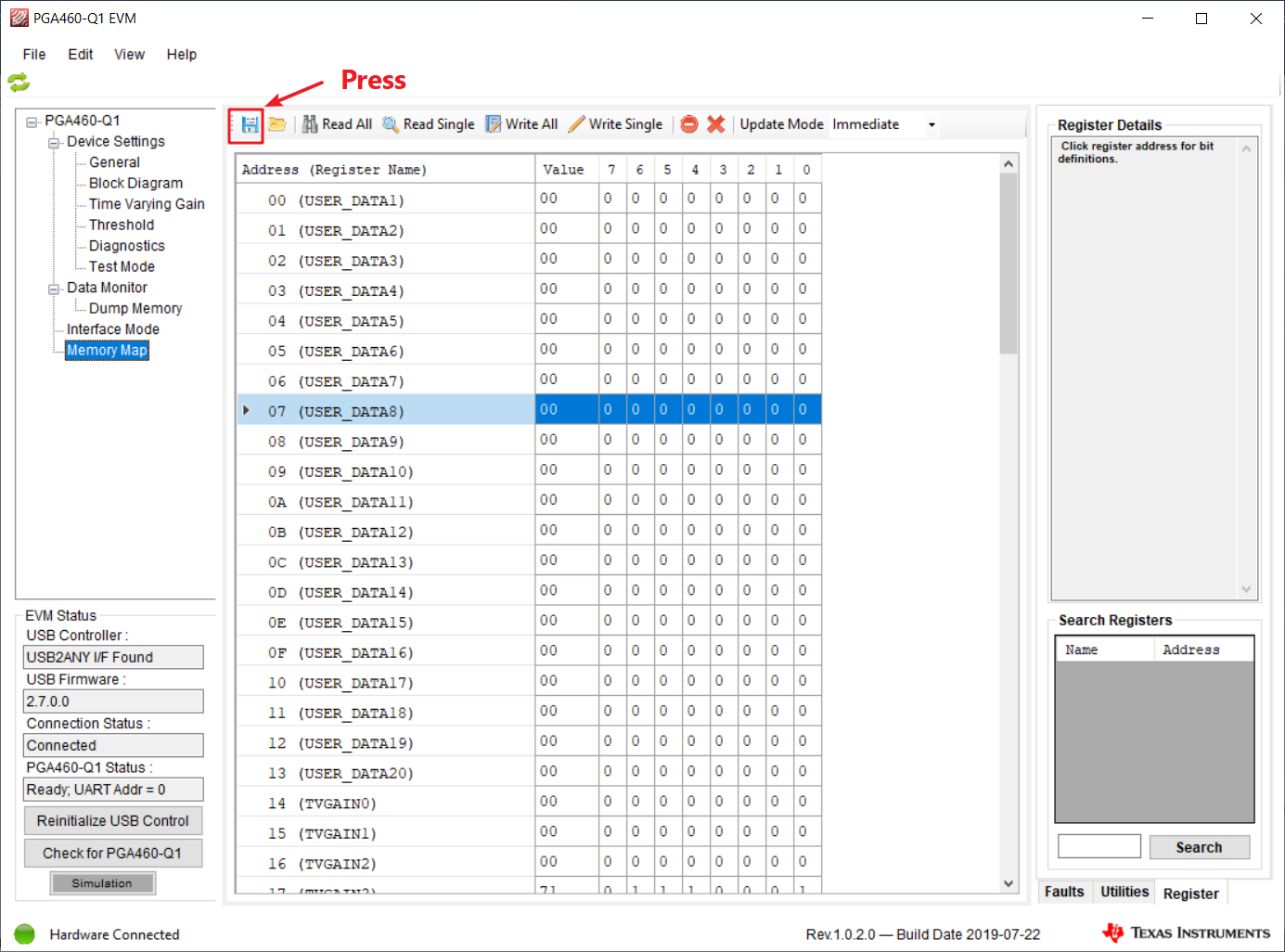Collapse the Data Monitor tree node

tap(54, 289)
